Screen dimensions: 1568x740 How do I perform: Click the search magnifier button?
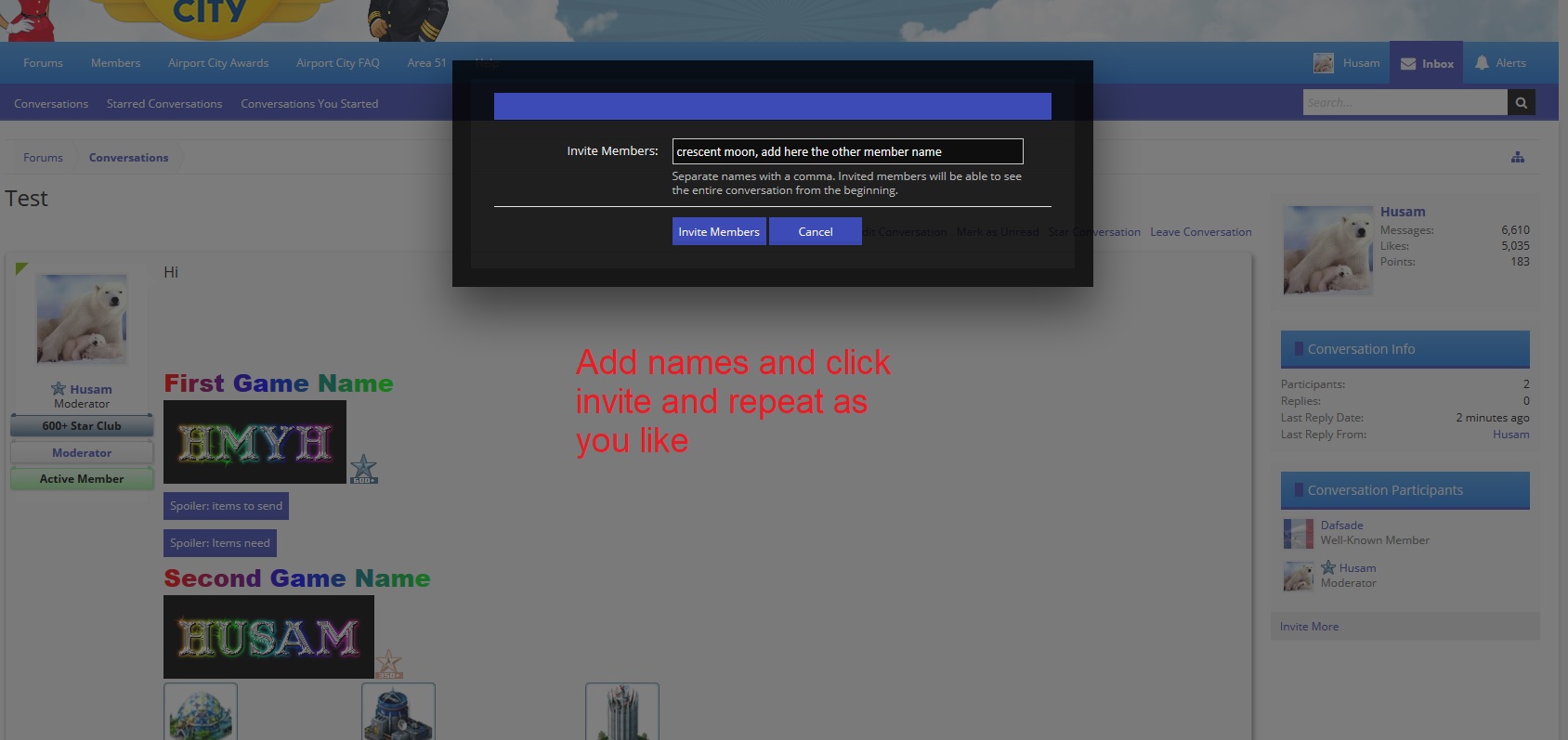tap(1522, 103)
